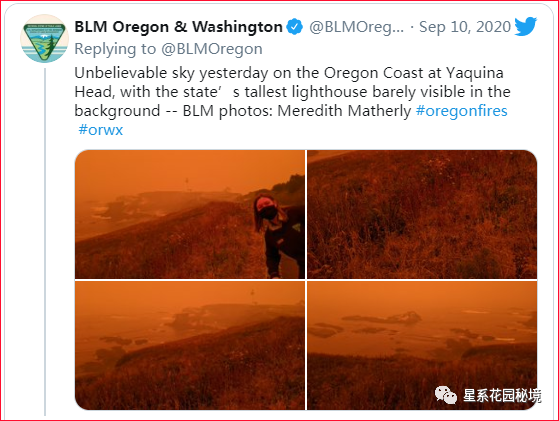The width and height of the screenshot is (559, 421).
Task: Open the #oregonfires hashtag
Action: point(462,111)
